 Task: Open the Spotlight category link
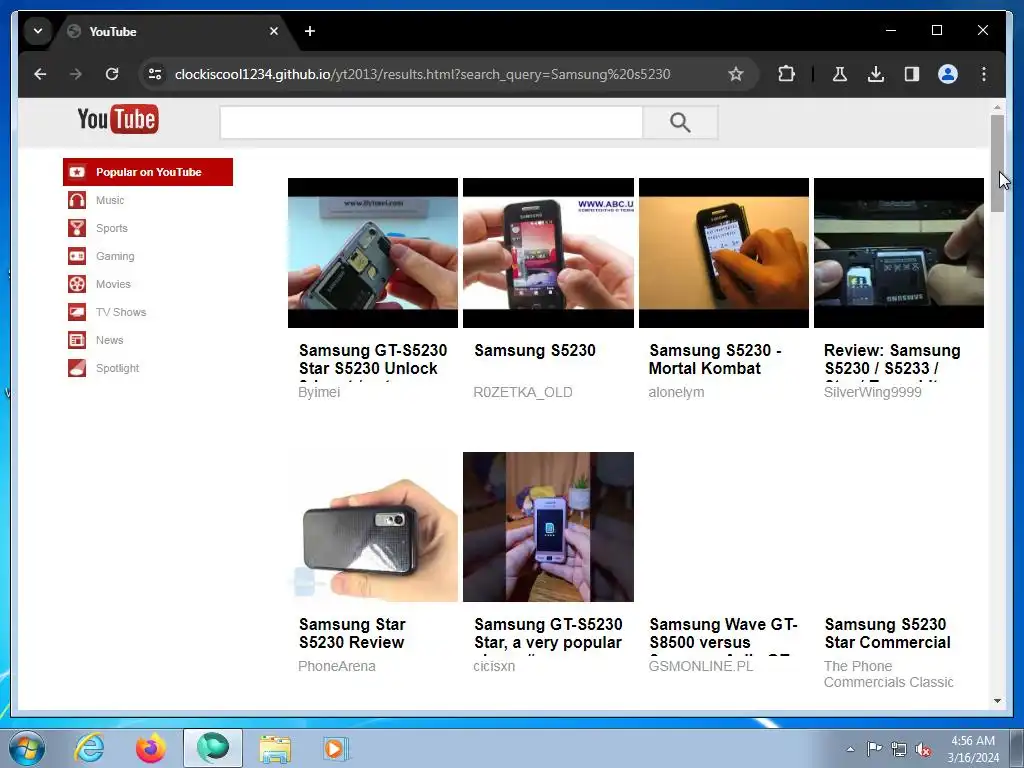(x=118, y=368)
